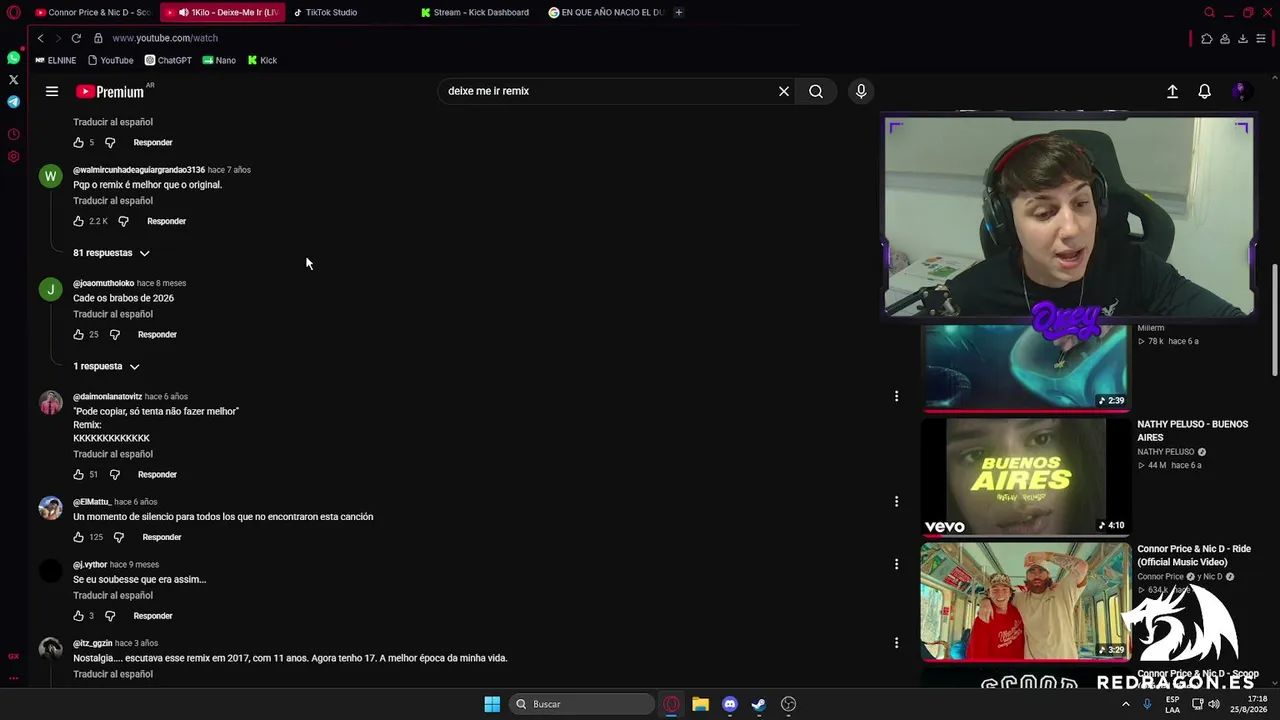Open Steam from the taskbar

[x=759, y=704]
